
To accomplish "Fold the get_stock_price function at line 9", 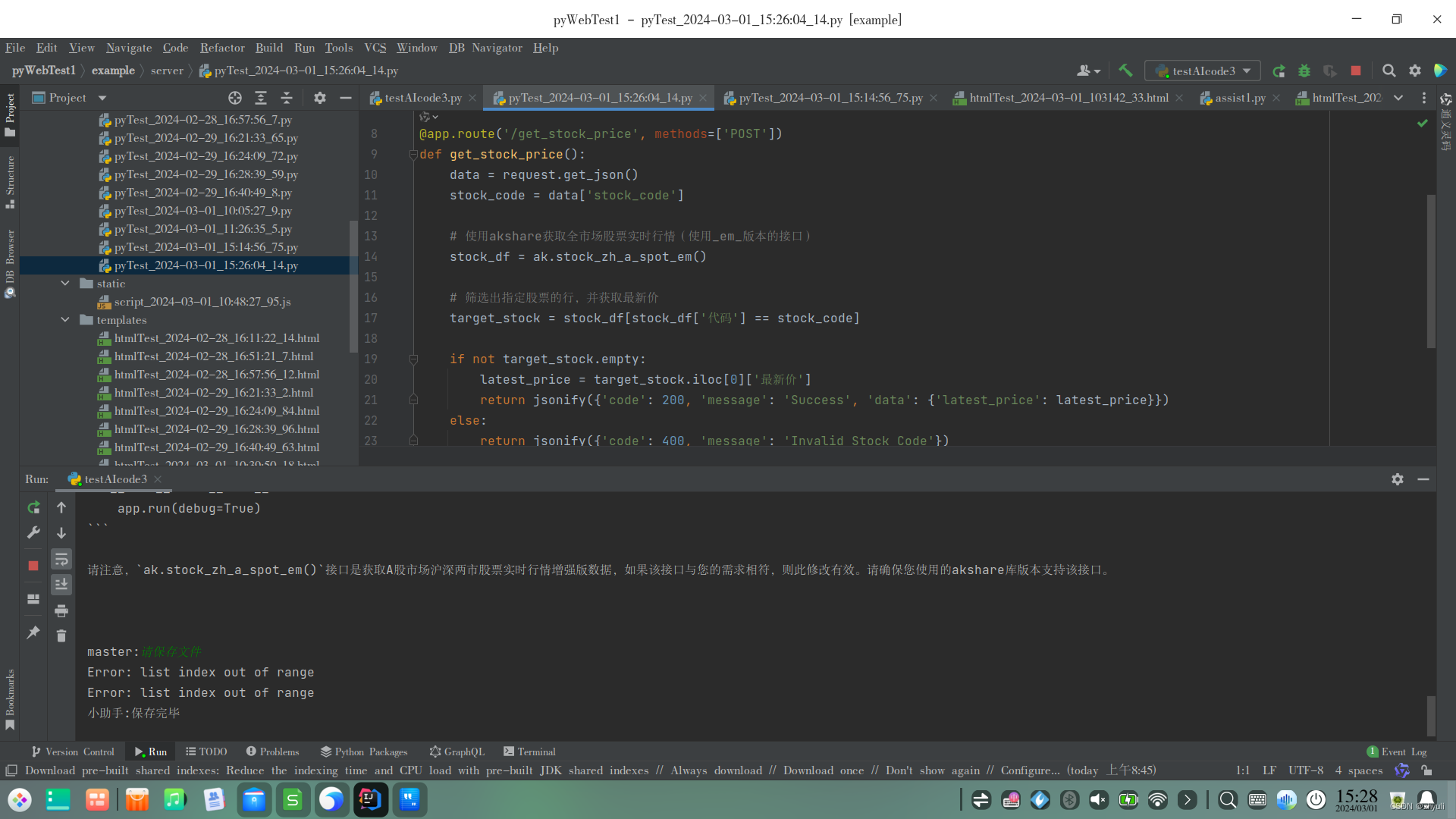I will tap(413, 155).
